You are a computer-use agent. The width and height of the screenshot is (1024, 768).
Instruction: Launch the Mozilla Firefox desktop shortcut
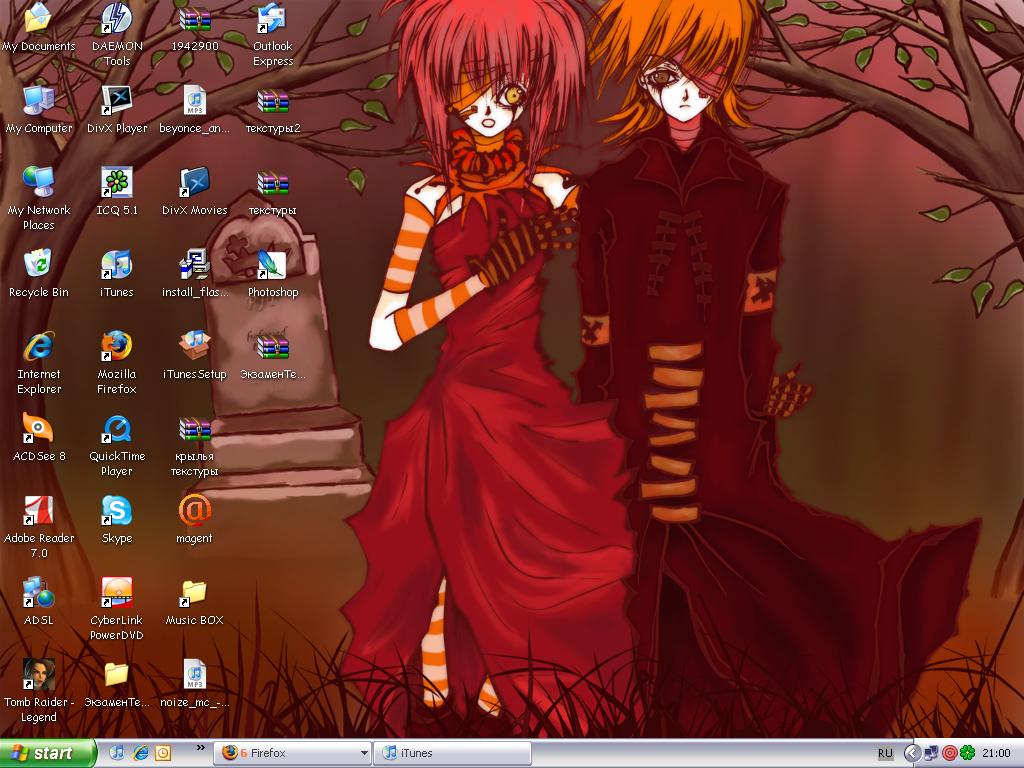point(117,363)
